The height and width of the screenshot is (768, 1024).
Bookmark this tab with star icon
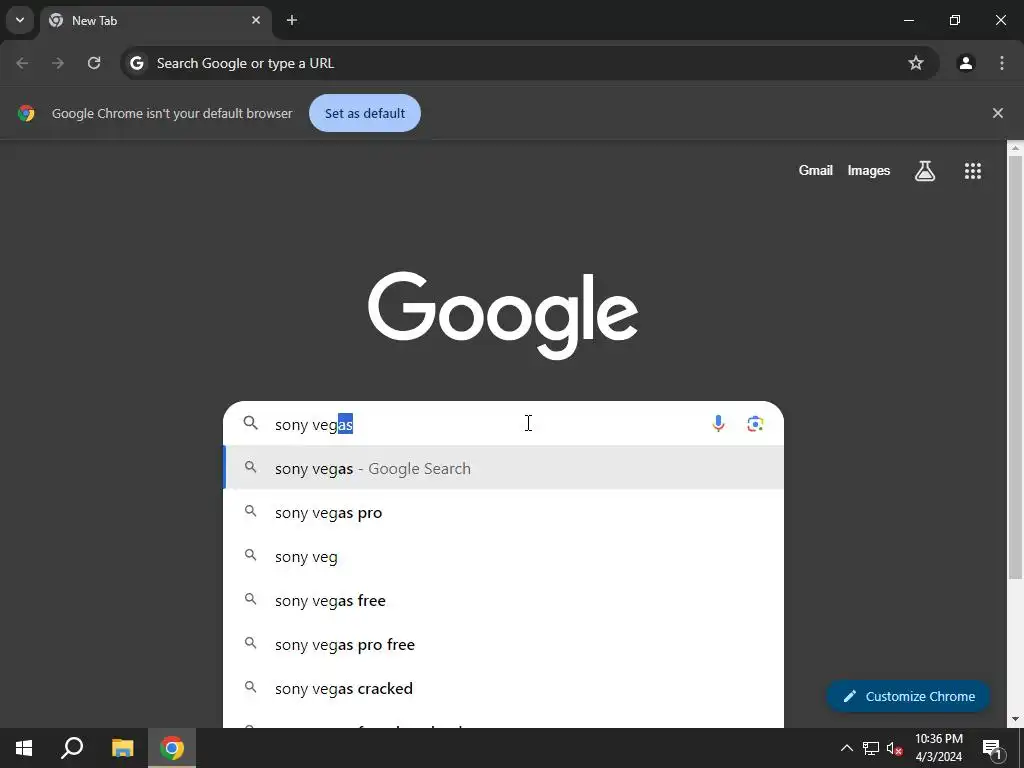tap(916, 63)
